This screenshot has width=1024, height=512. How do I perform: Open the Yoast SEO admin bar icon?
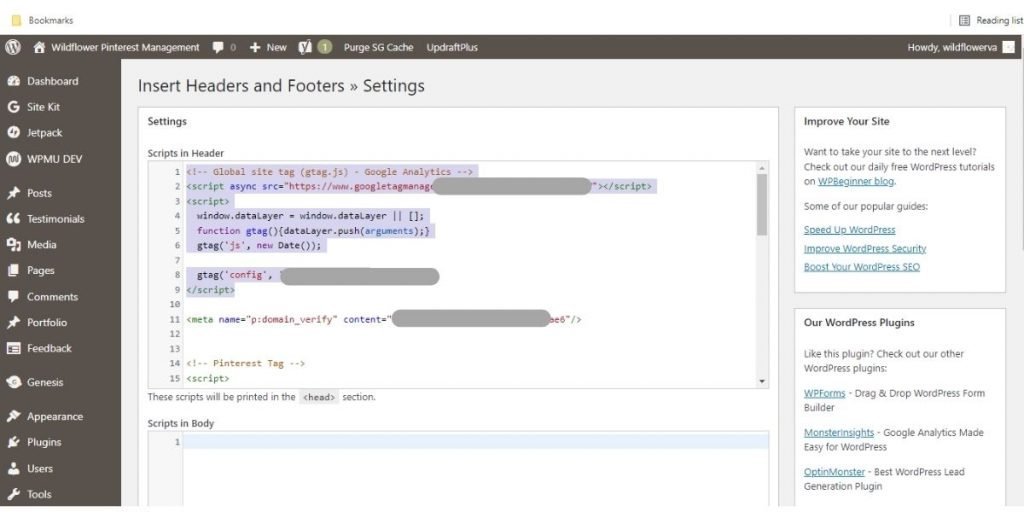pyautogui.click(x=305, y=47)
